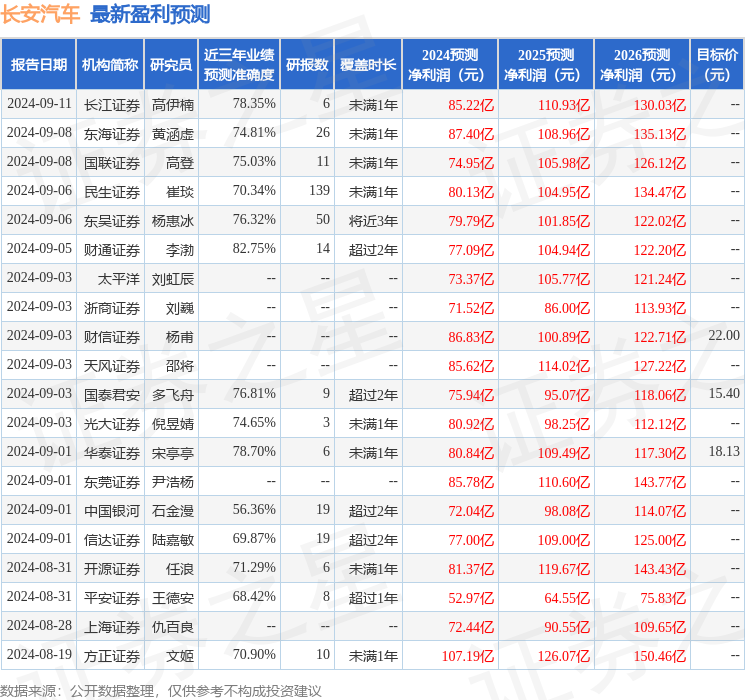
Task: Select the 东吴证券 institution cell
Action: click(x=112, y=221)
